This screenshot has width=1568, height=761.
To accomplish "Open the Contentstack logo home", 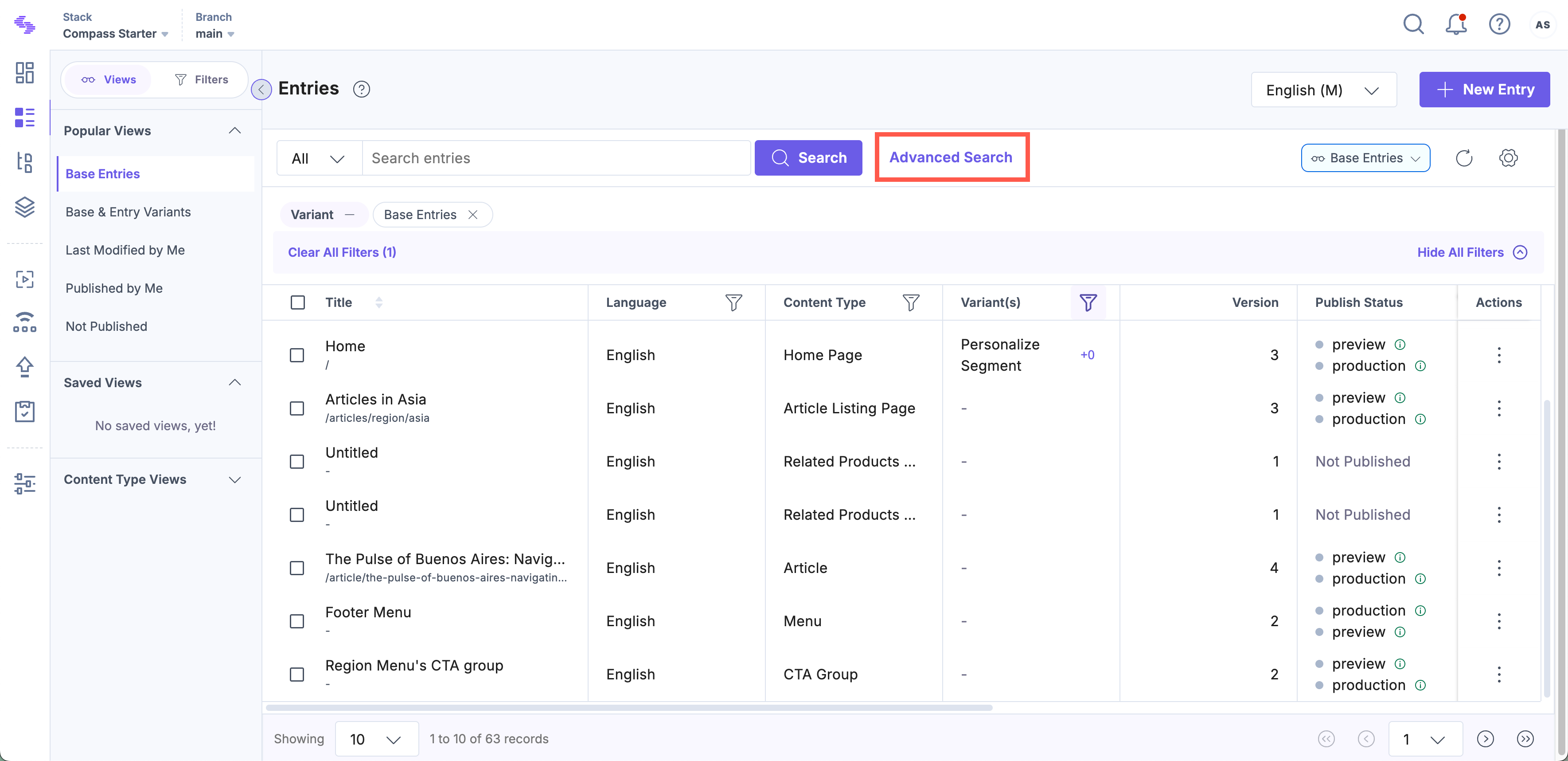I will (x=25, y=25).
